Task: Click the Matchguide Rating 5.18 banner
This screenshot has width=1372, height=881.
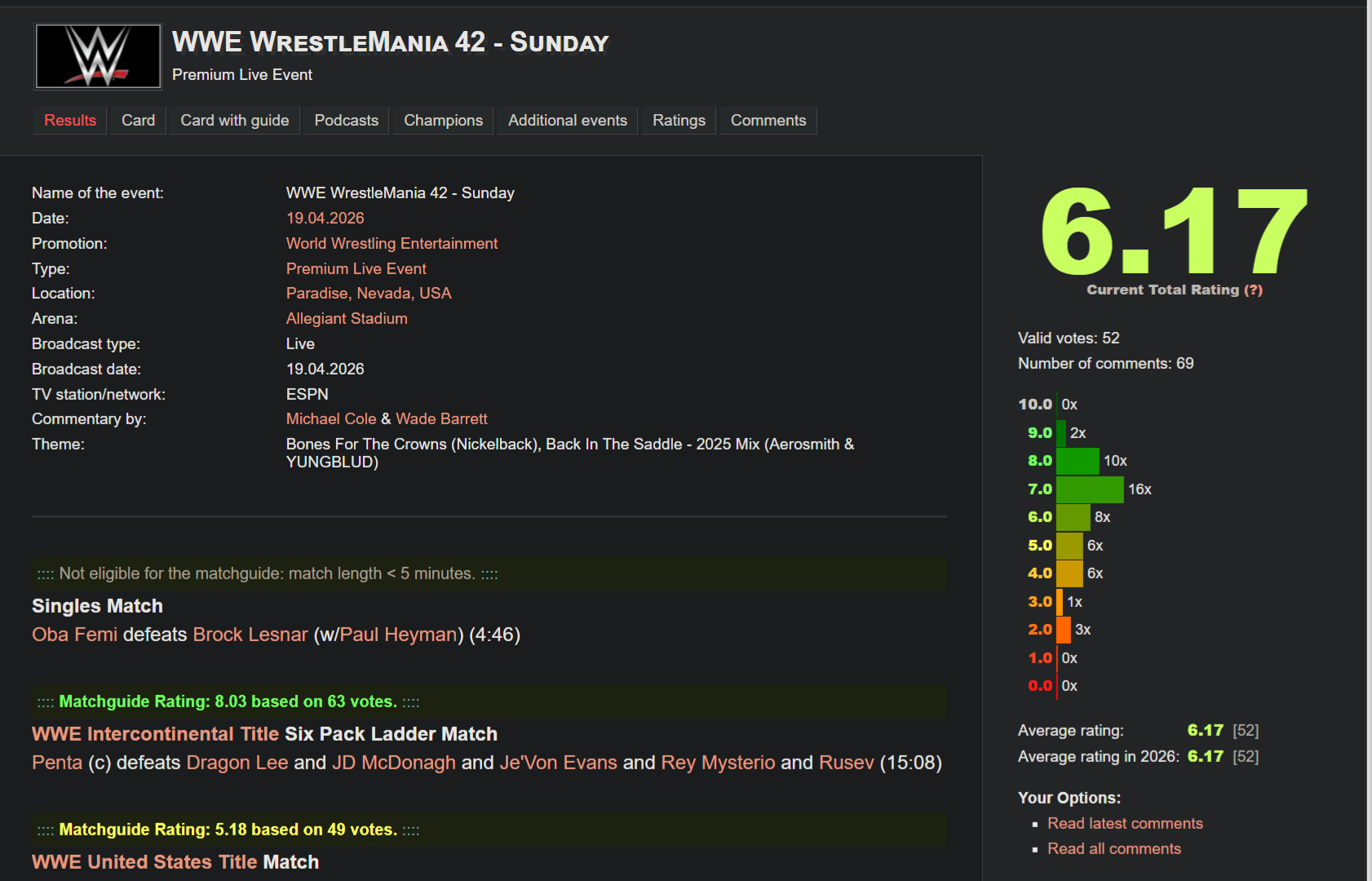Action: [x=489, y=830]
